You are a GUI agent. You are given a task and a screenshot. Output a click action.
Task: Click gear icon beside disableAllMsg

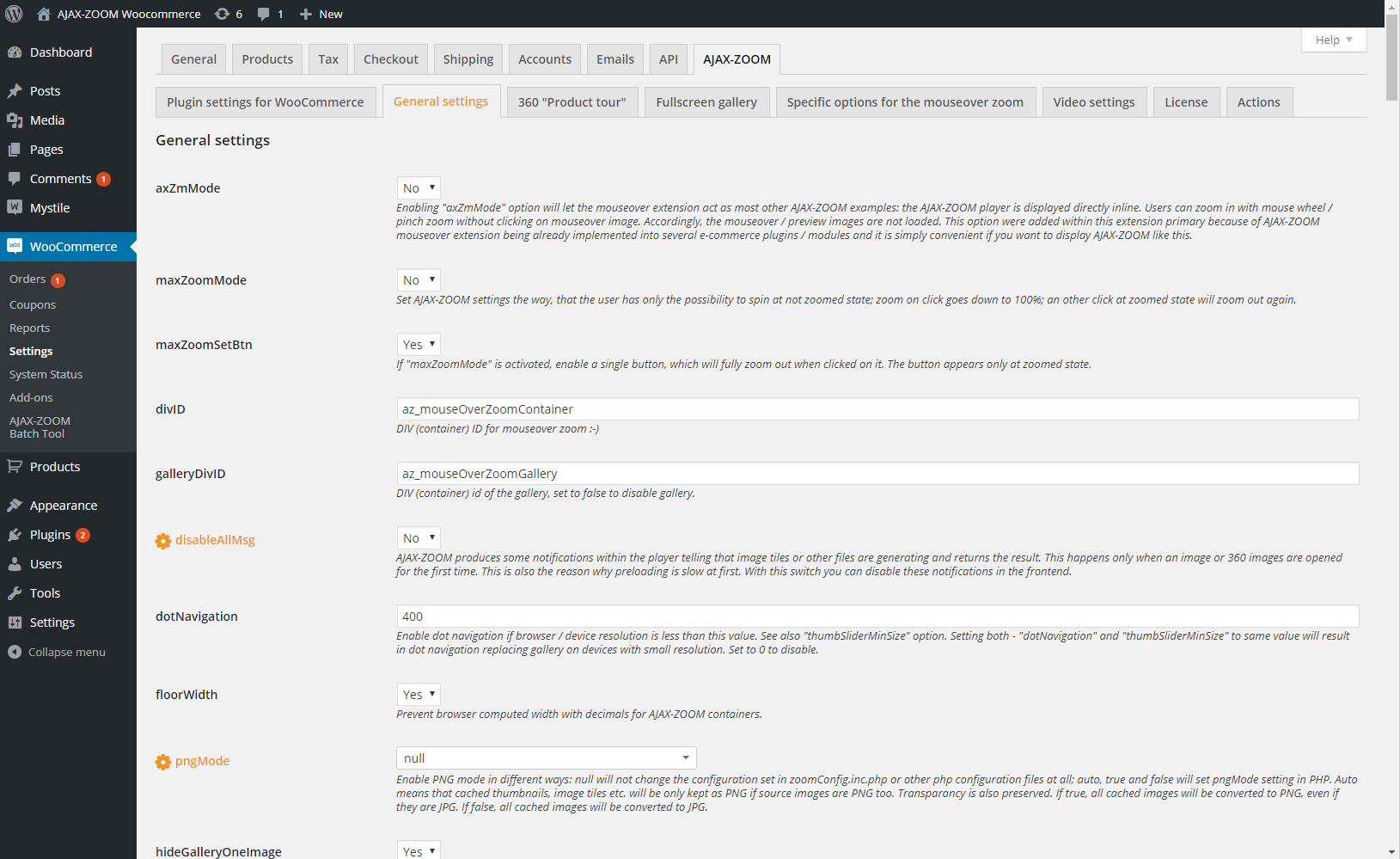point(163,541)
